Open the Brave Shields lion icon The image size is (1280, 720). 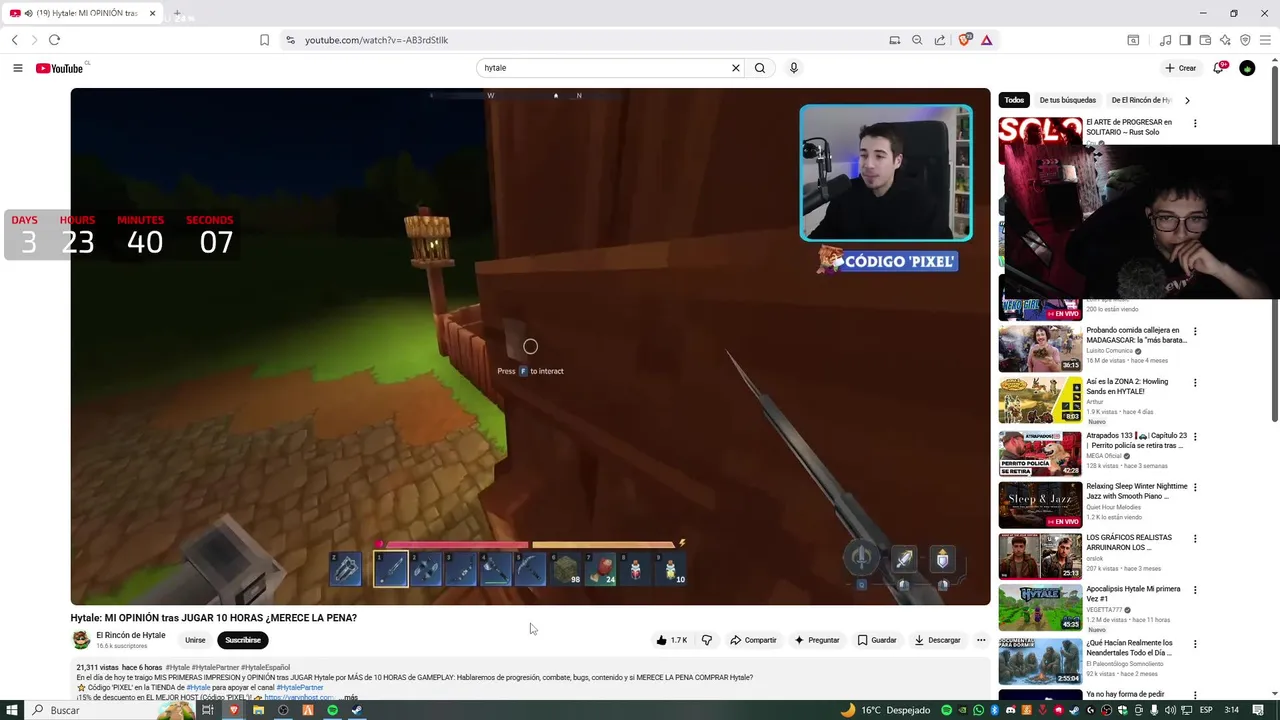click(965, 40)
